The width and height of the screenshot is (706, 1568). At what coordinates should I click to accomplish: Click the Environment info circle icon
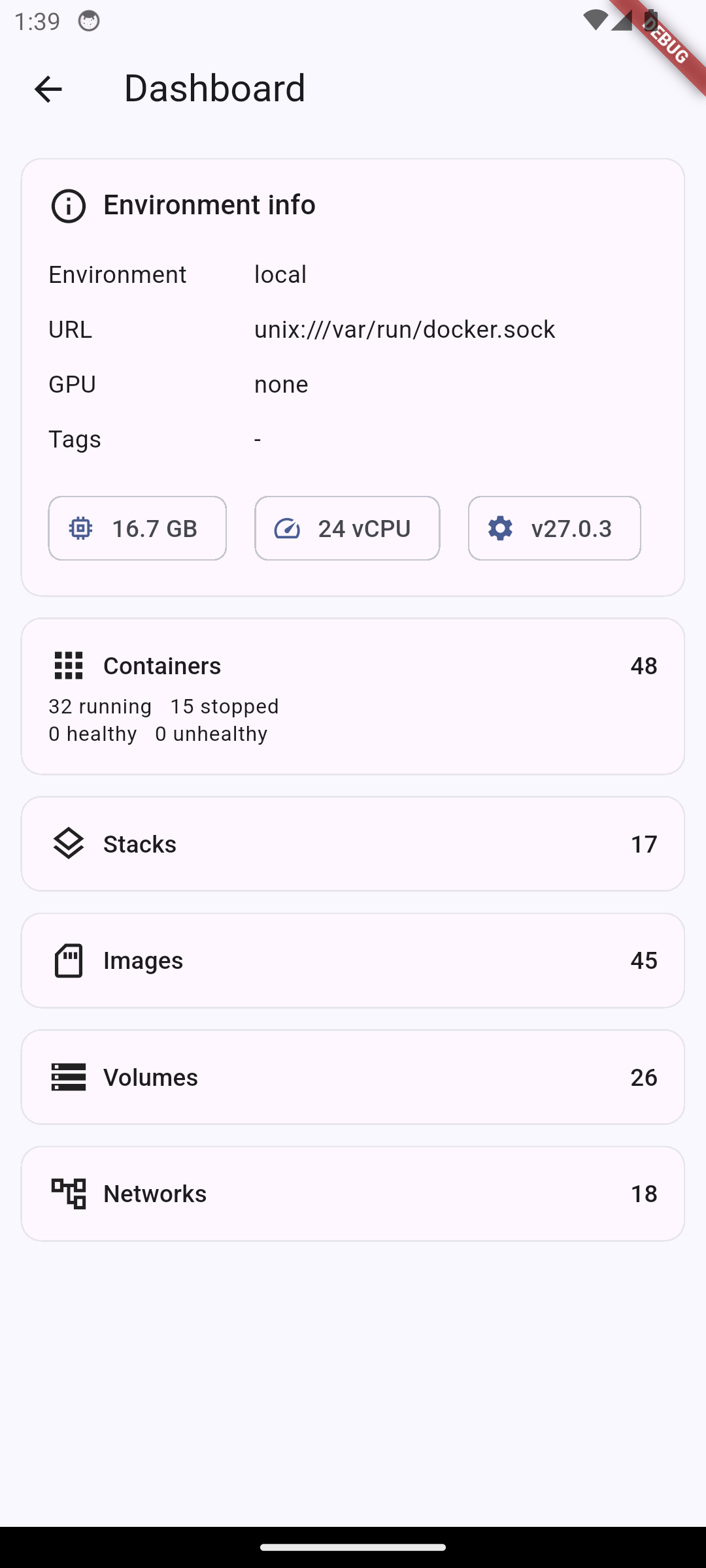point(68,205)
